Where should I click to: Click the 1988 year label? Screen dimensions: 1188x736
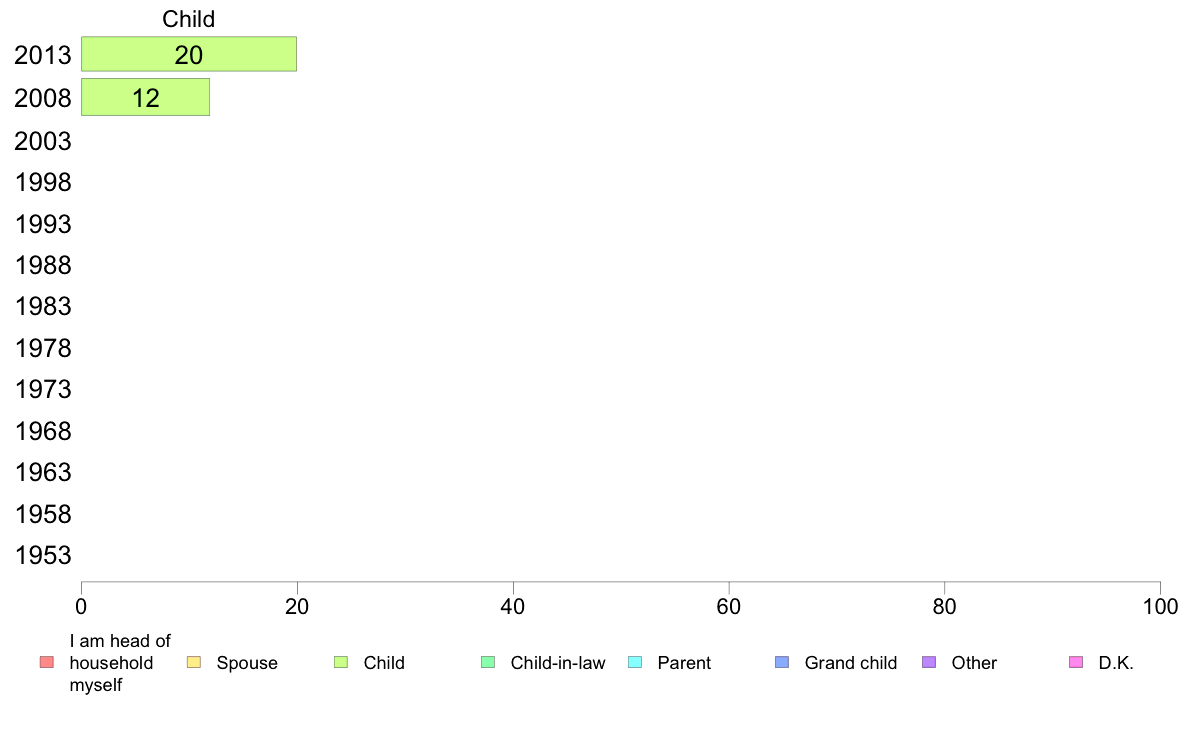point(43,265)
